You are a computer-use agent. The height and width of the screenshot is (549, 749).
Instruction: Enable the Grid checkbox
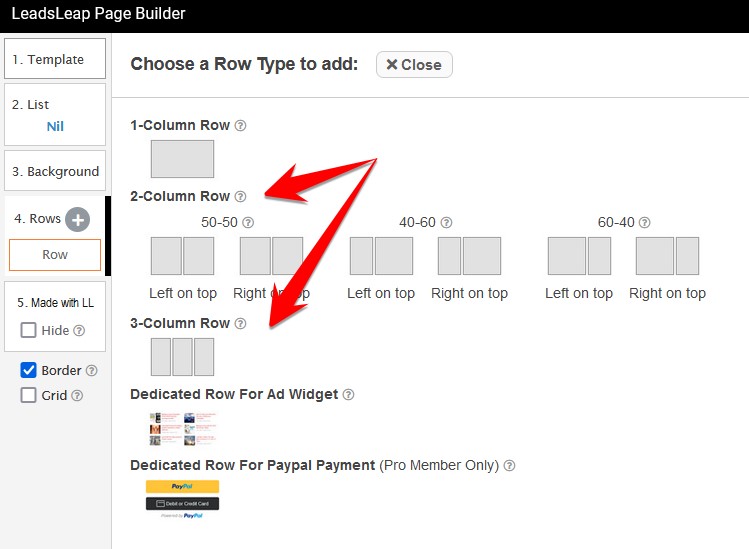point(29,395)
